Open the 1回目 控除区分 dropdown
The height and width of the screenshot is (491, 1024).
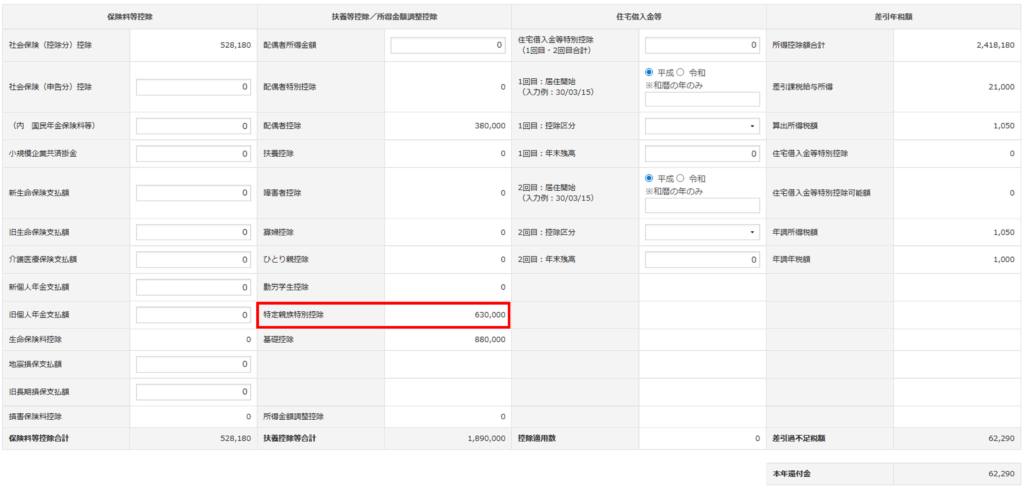tap(702, 126)
